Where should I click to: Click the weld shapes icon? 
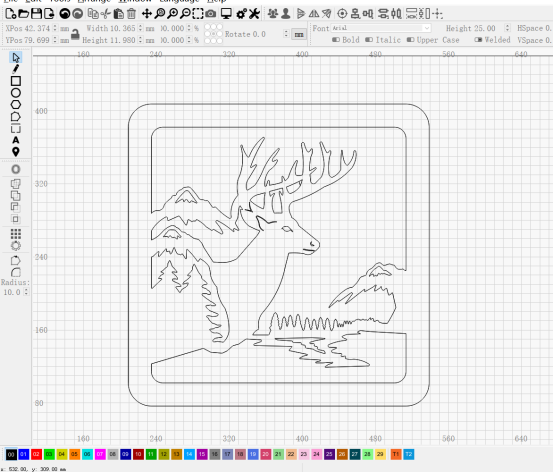[x=16, y=184]
